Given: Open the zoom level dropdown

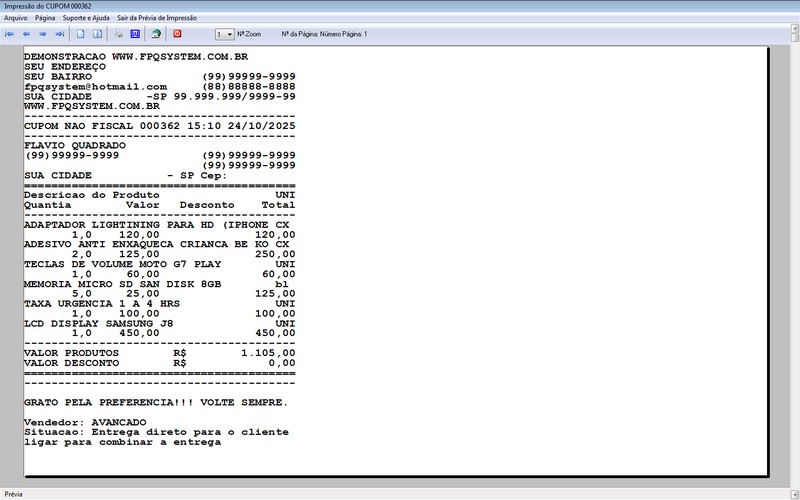Looking at the screenshot, I should pyautogui.click(x=229, y=34).
